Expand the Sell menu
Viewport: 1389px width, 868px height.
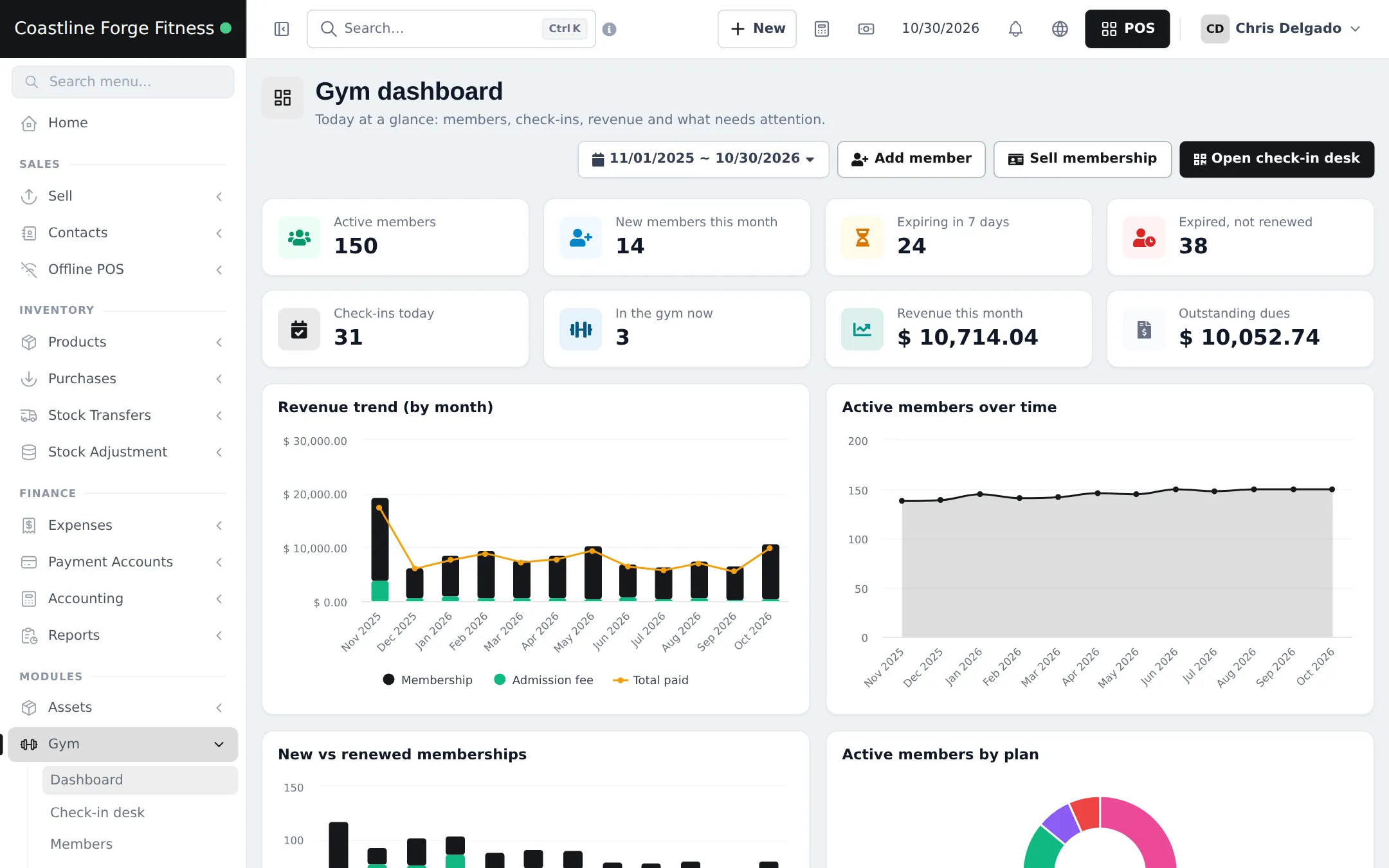[x=122, y=196]
